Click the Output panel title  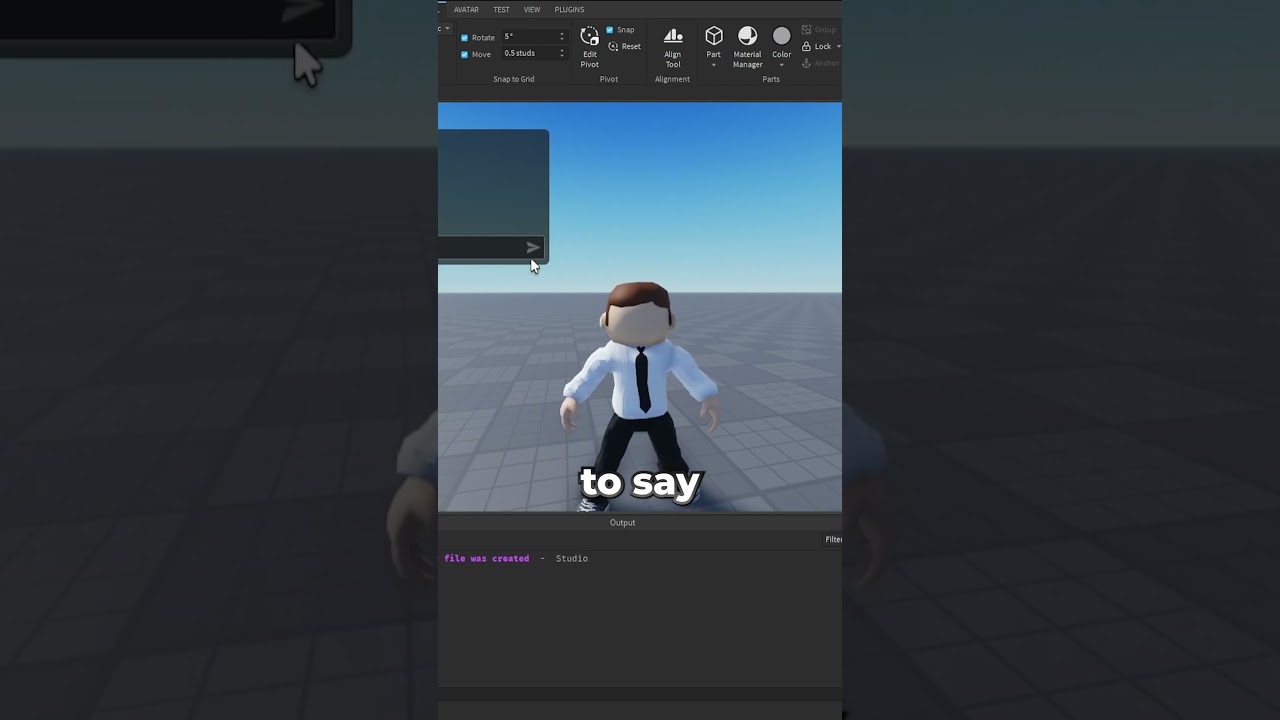click(x=622, y=523)
